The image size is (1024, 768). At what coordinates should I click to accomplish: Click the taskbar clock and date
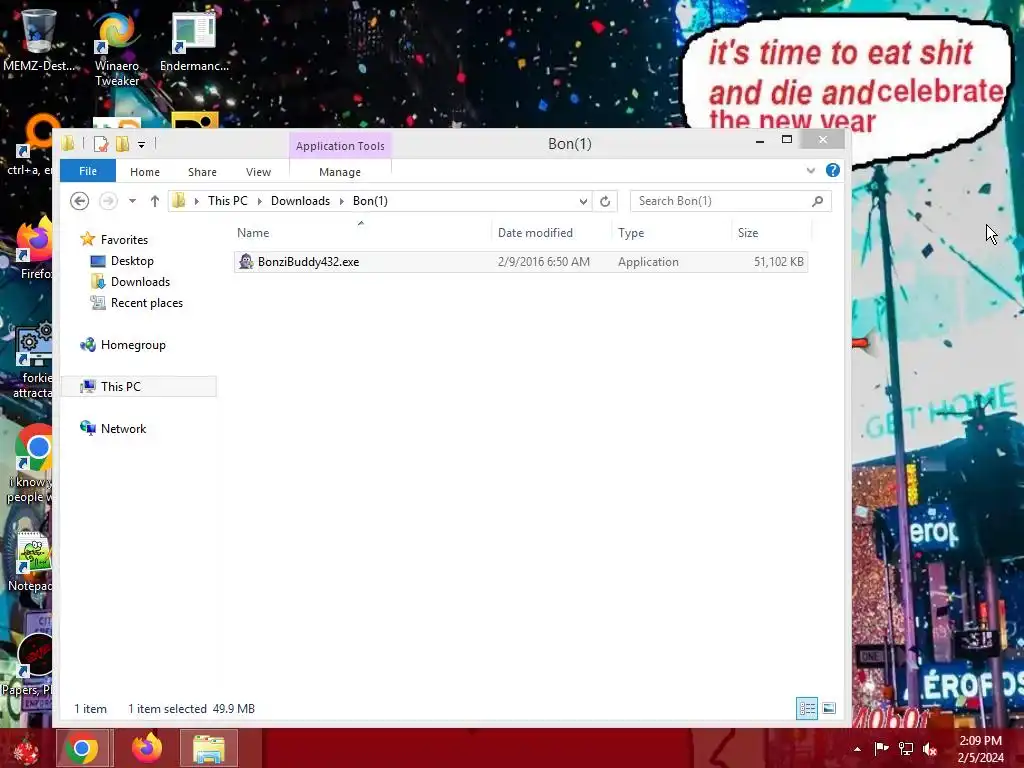(x=980, y=749)
